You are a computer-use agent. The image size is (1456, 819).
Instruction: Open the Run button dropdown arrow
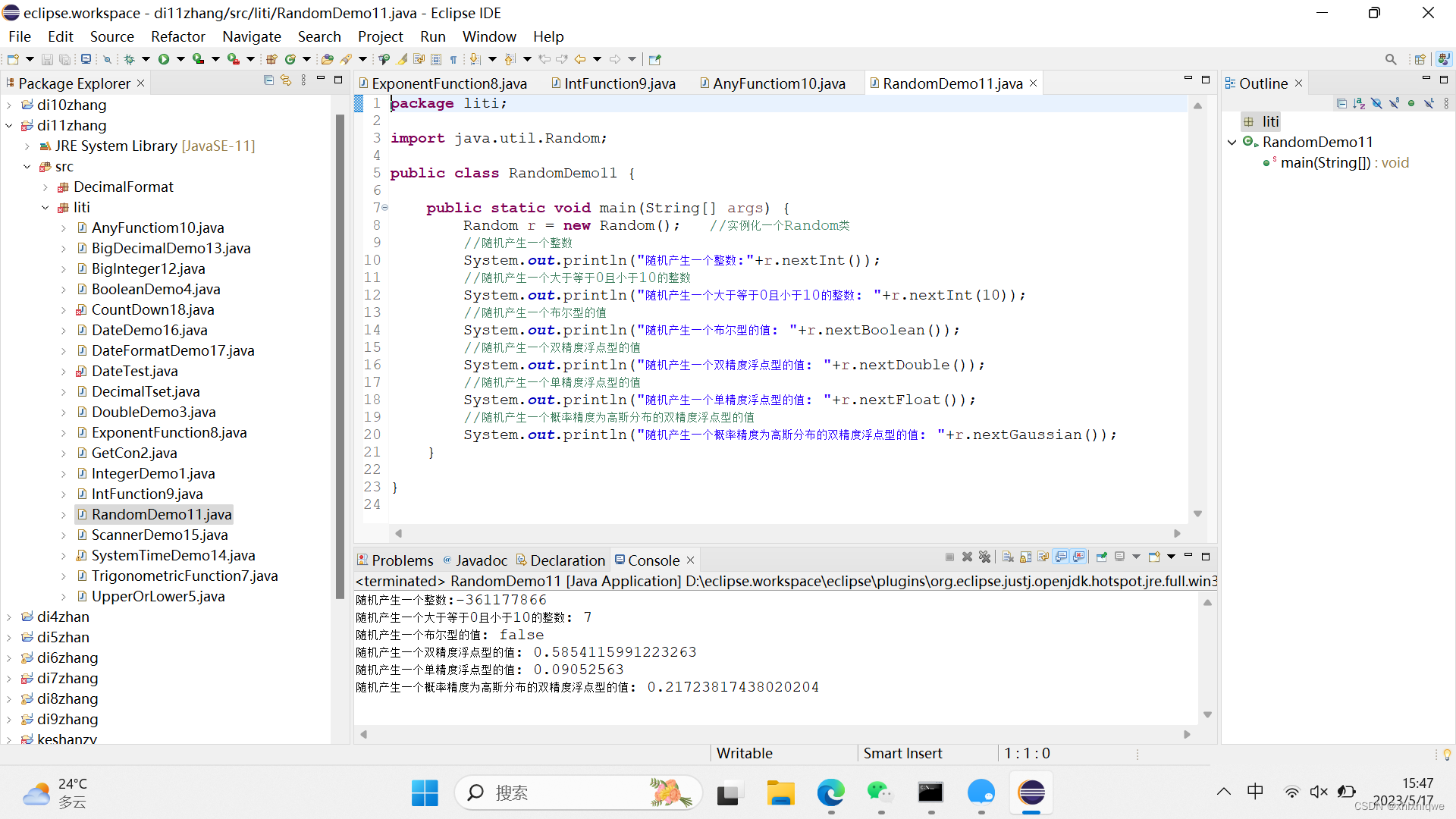click(180, 59)
